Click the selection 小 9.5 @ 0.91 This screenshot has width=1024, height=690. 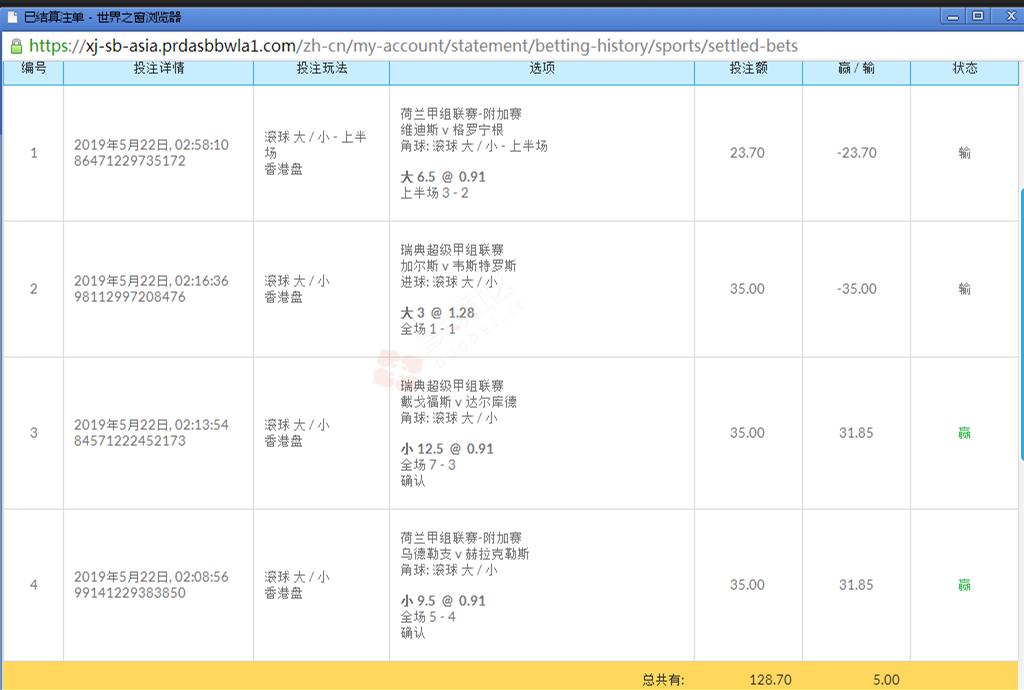coord(443,601)
